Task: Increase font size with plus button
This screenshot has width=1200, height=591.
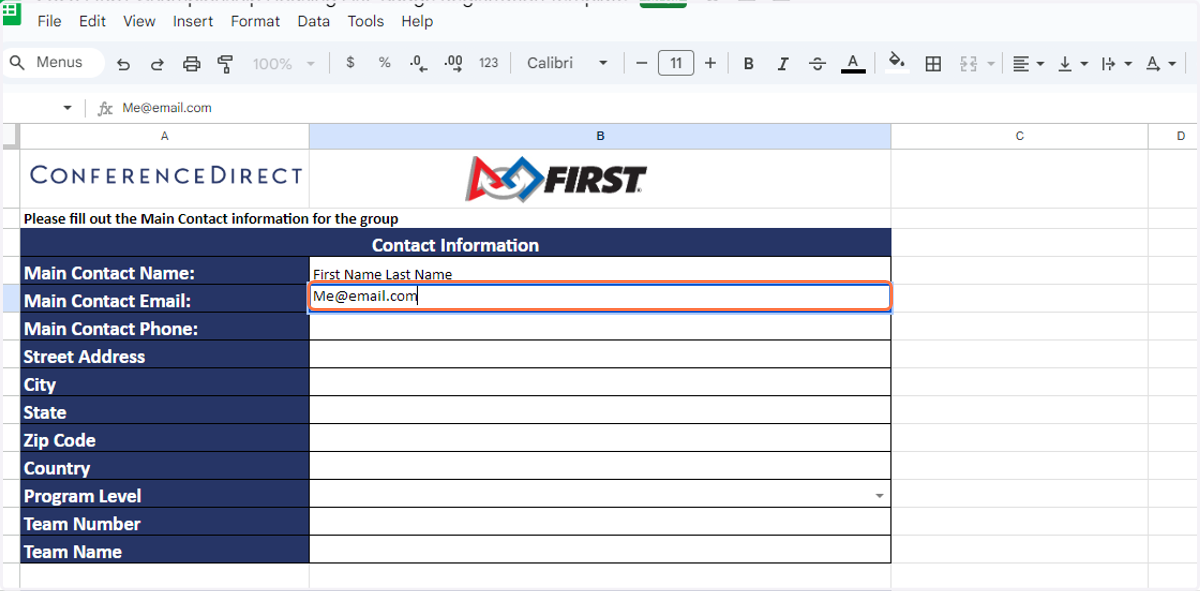Action: (710, 63)
